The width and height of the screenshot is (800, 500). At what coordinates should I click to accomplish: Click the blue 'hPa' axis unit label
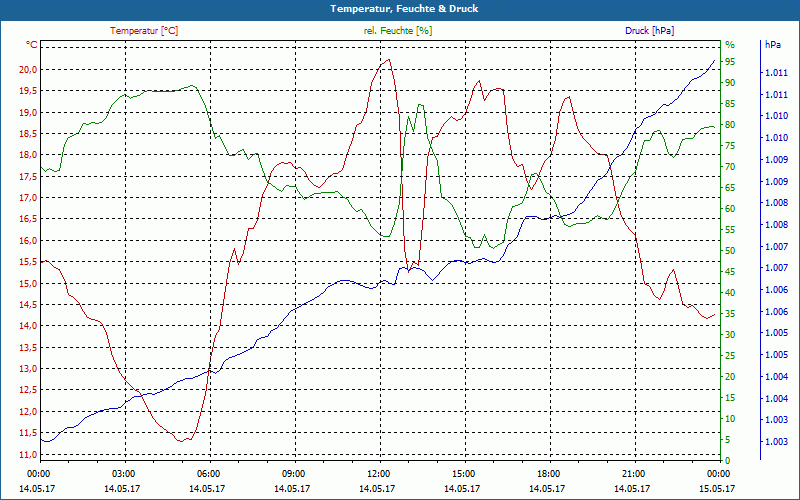point(772,45)
